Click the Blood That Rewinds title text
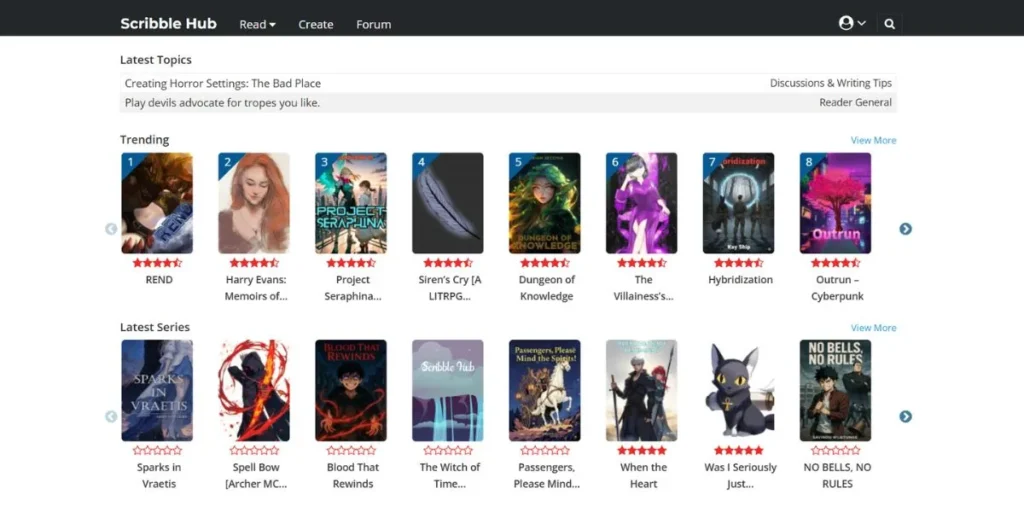The image size is (1024, 512). (353, 475)
